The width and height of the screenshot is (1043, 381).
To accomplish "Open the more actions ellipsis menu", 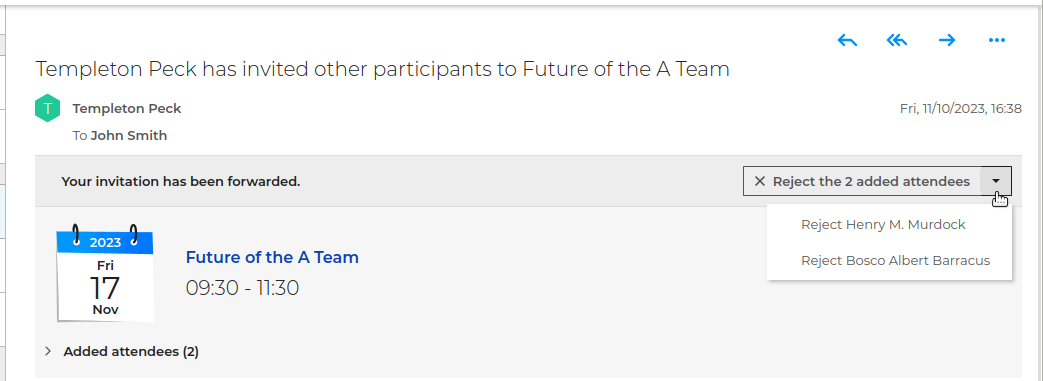I will pos(996,41).
